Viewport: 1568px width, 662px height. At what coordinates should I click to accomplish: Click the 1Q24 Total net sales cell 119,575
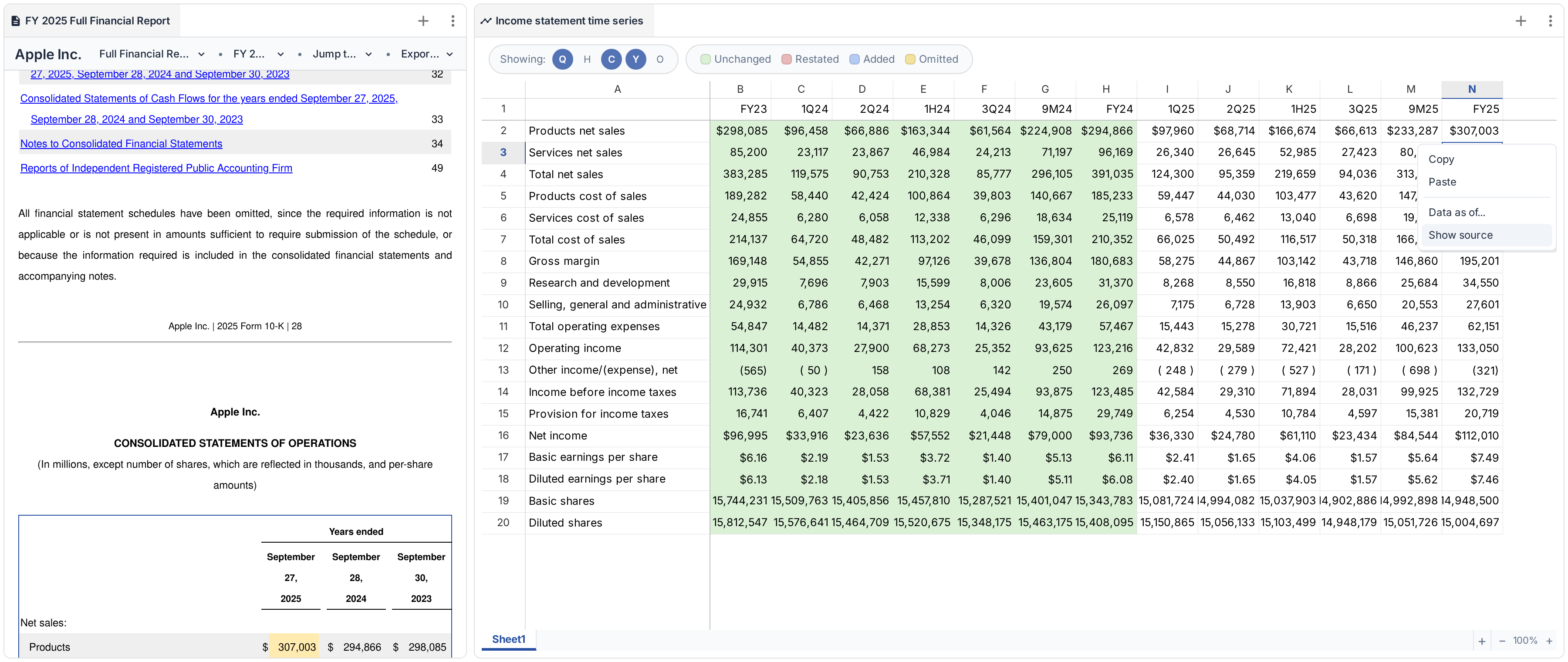(x=801, y=174)
